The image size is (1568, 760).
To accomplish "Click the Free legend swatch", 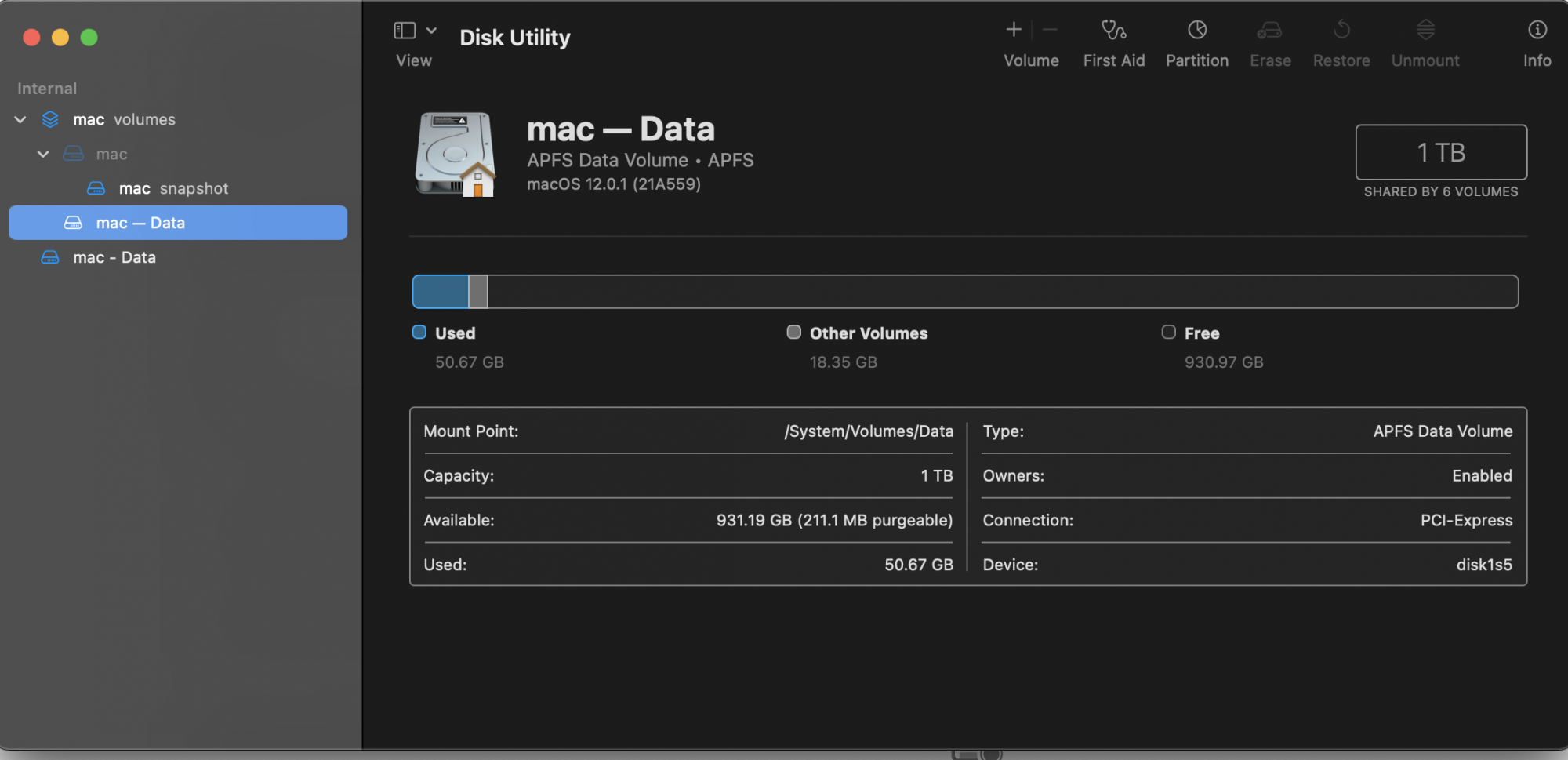I will [x=1169, y=333].
